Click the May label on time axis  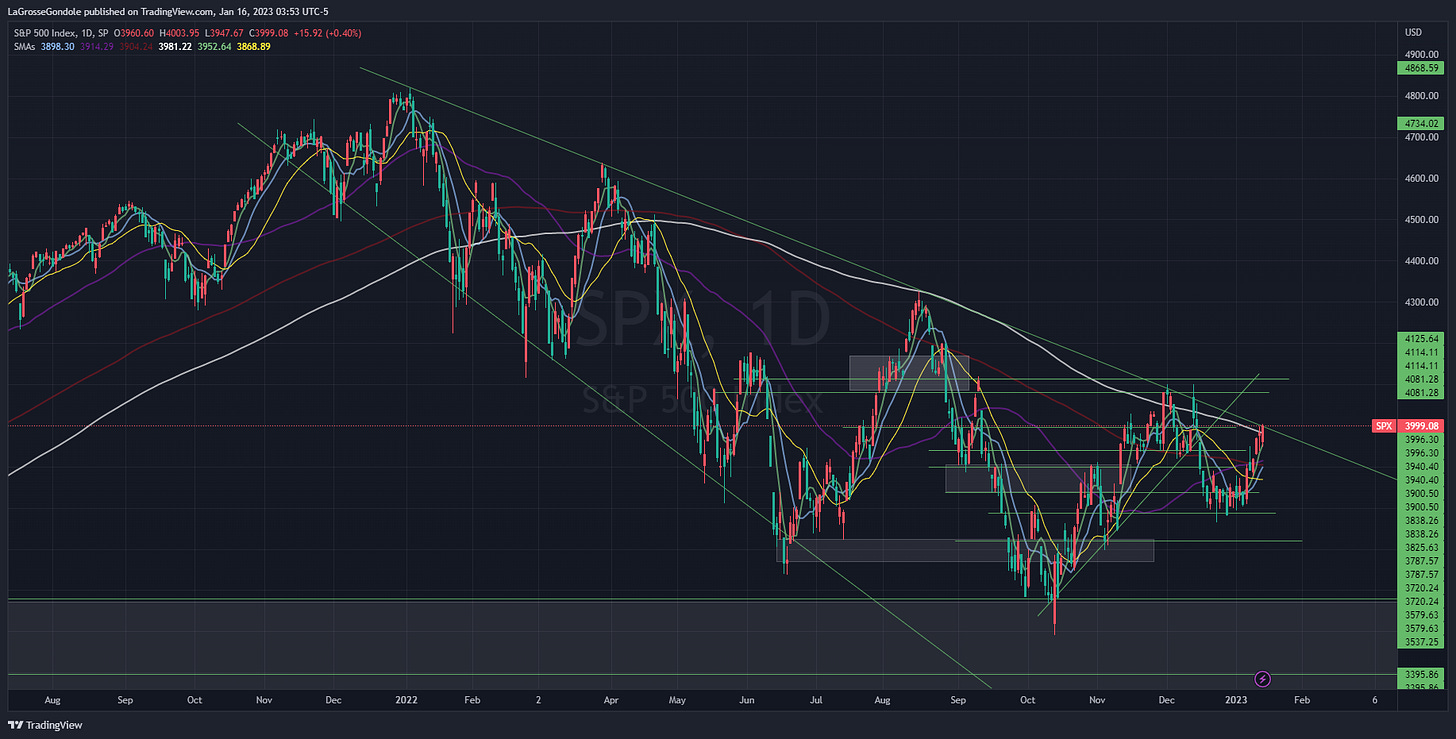click(x=679, y=702)
